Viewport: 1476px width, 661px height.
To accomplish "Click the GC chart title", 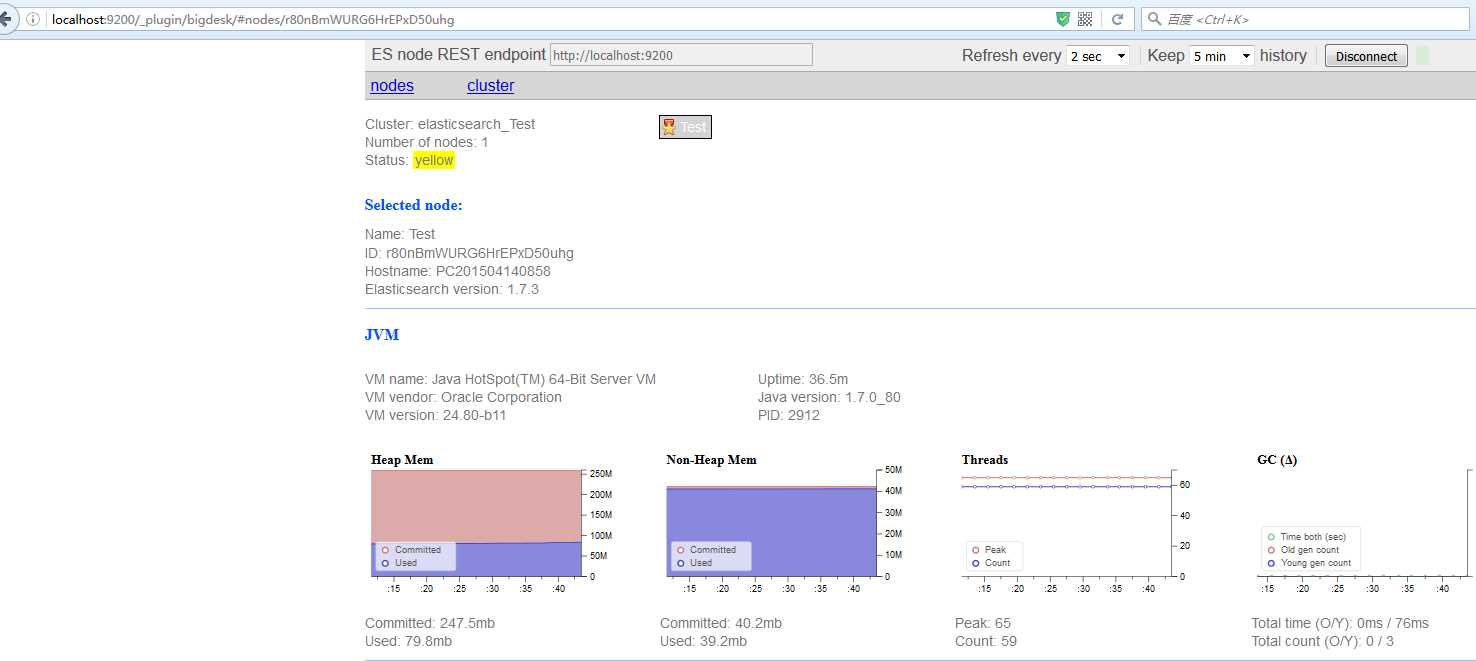I will (x=1277, y=460).
